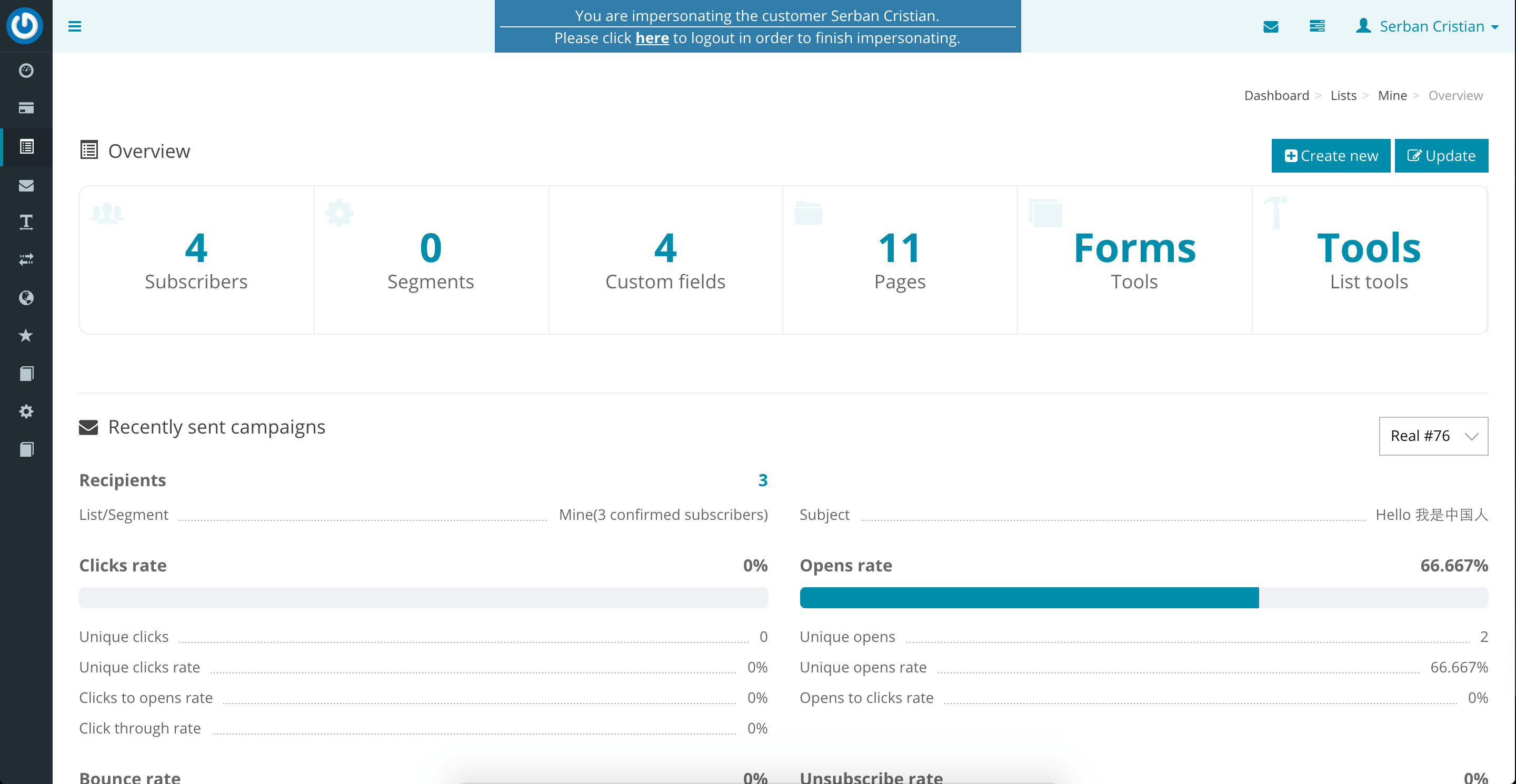
Task: Click the Create new button
Action: (1331, 156)
